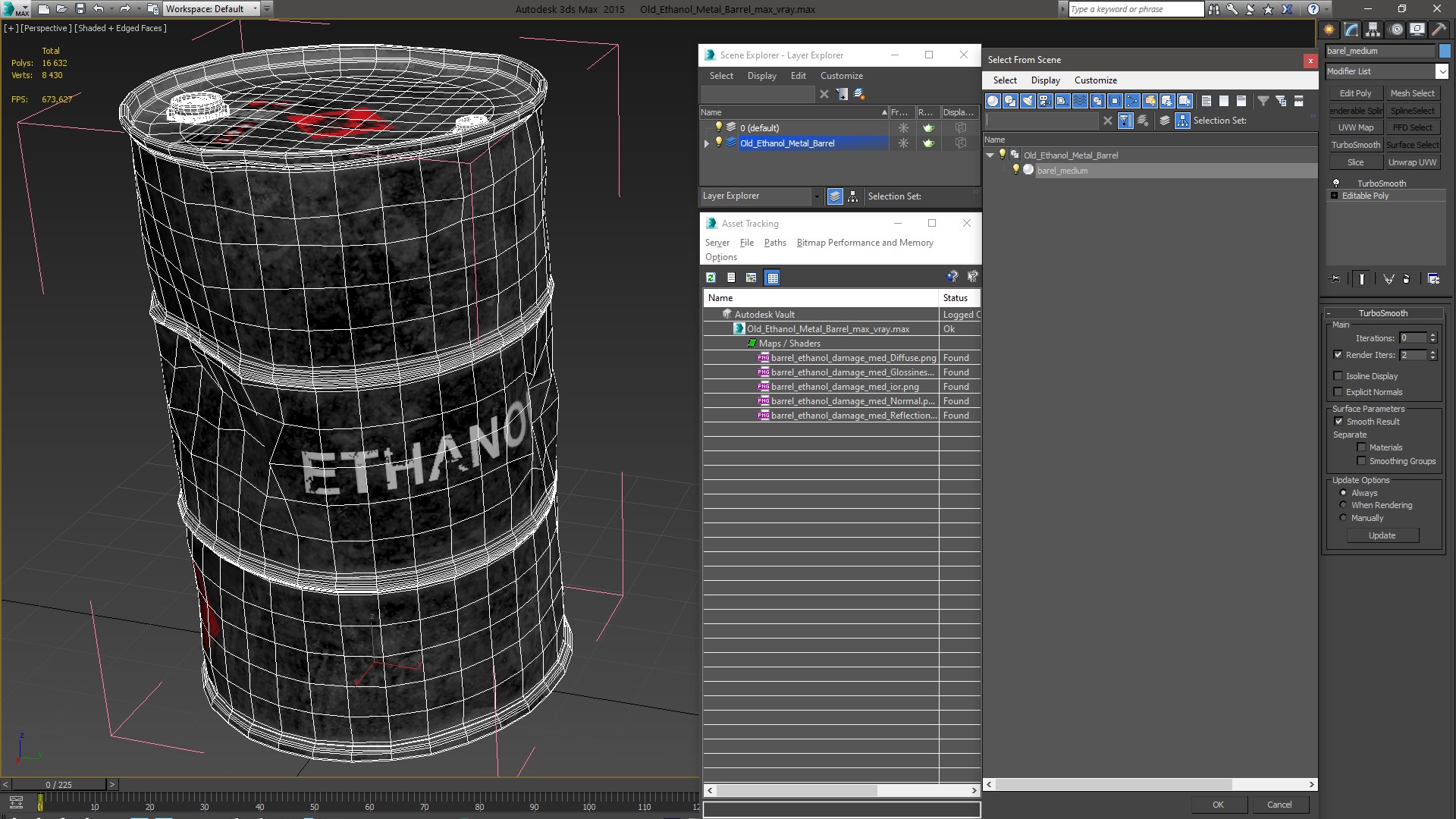Open Customize menu in Select From Scene
This screenshot has width=1456, height=819.
click(1095, 80)
